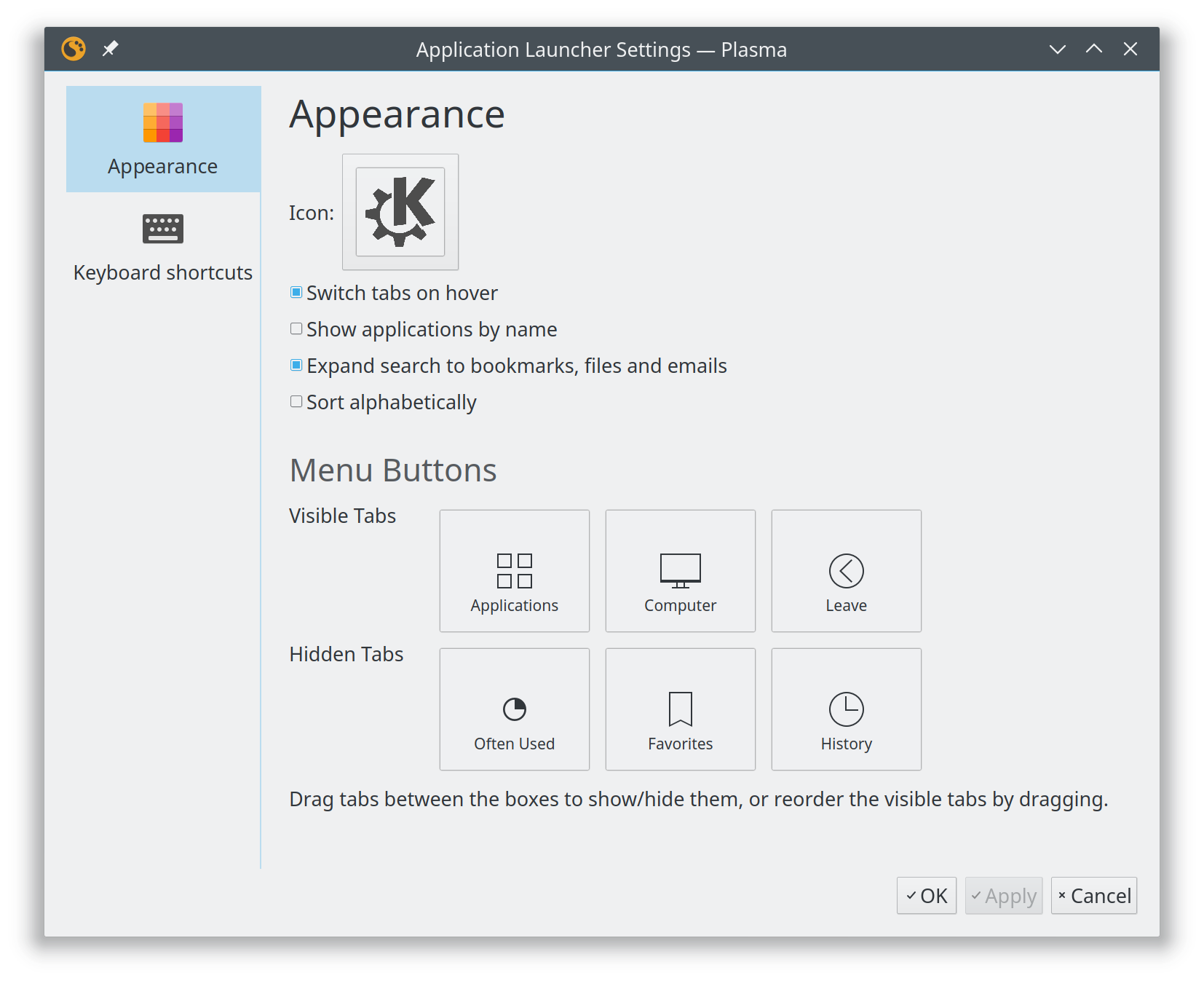Dismiss the dialog with Cancel
Viewport: 1204px width, 981px height.
click(1093, 895)
